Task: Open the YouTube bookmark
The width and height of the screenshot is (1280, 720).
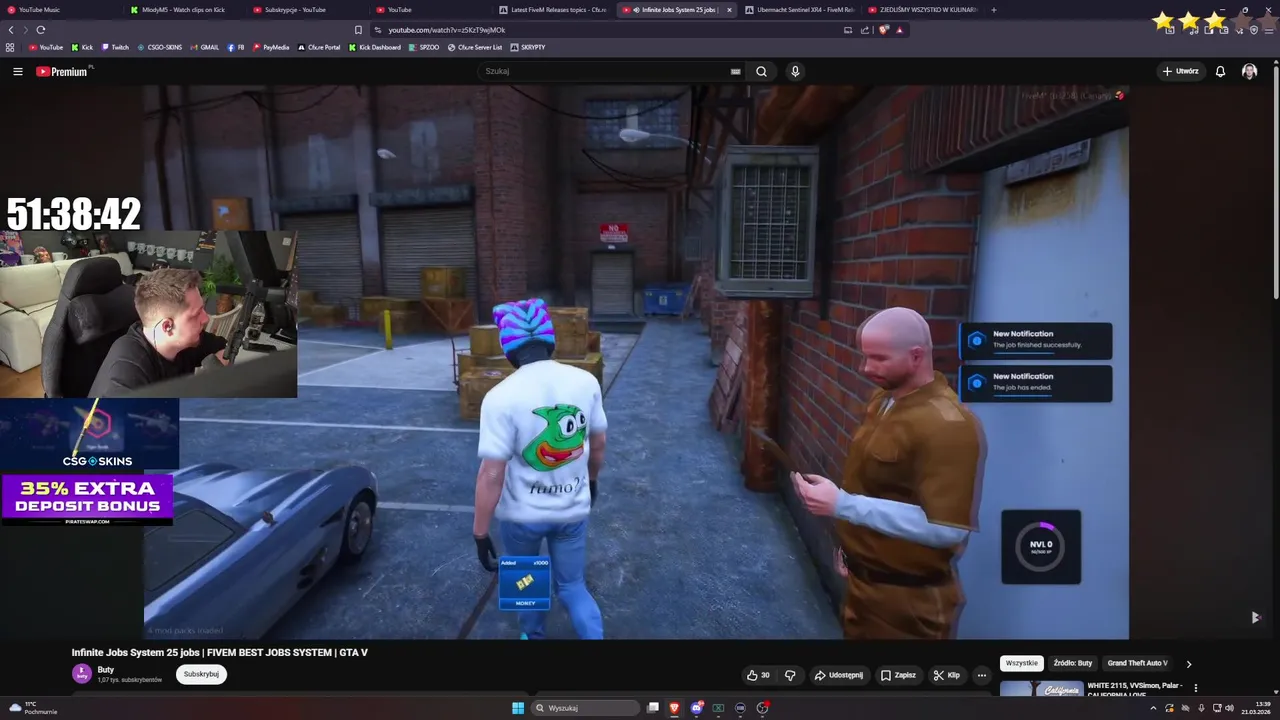Action: (x=46, y=47)
